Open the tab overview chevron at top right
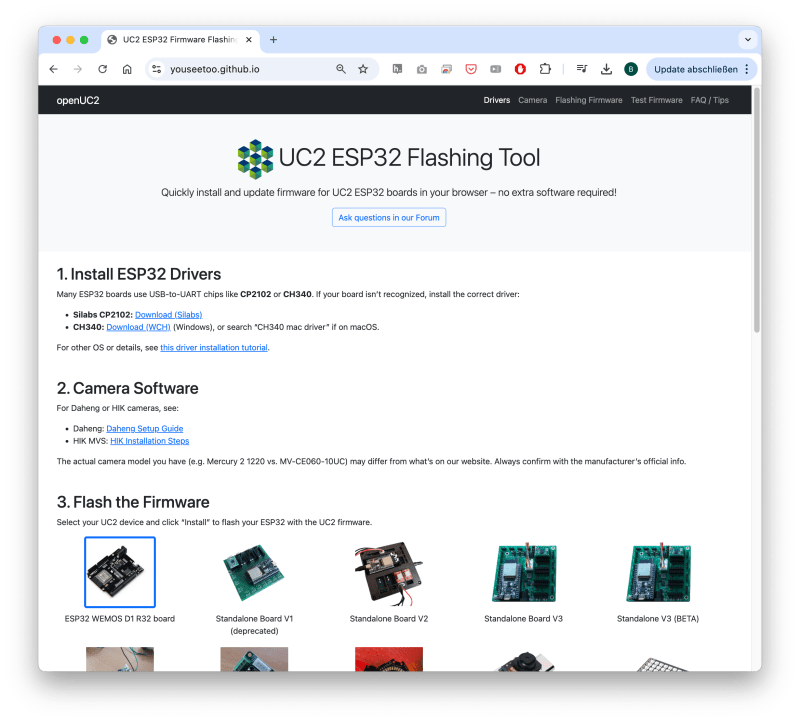This screenshot has height=722, width=800. 748,39
